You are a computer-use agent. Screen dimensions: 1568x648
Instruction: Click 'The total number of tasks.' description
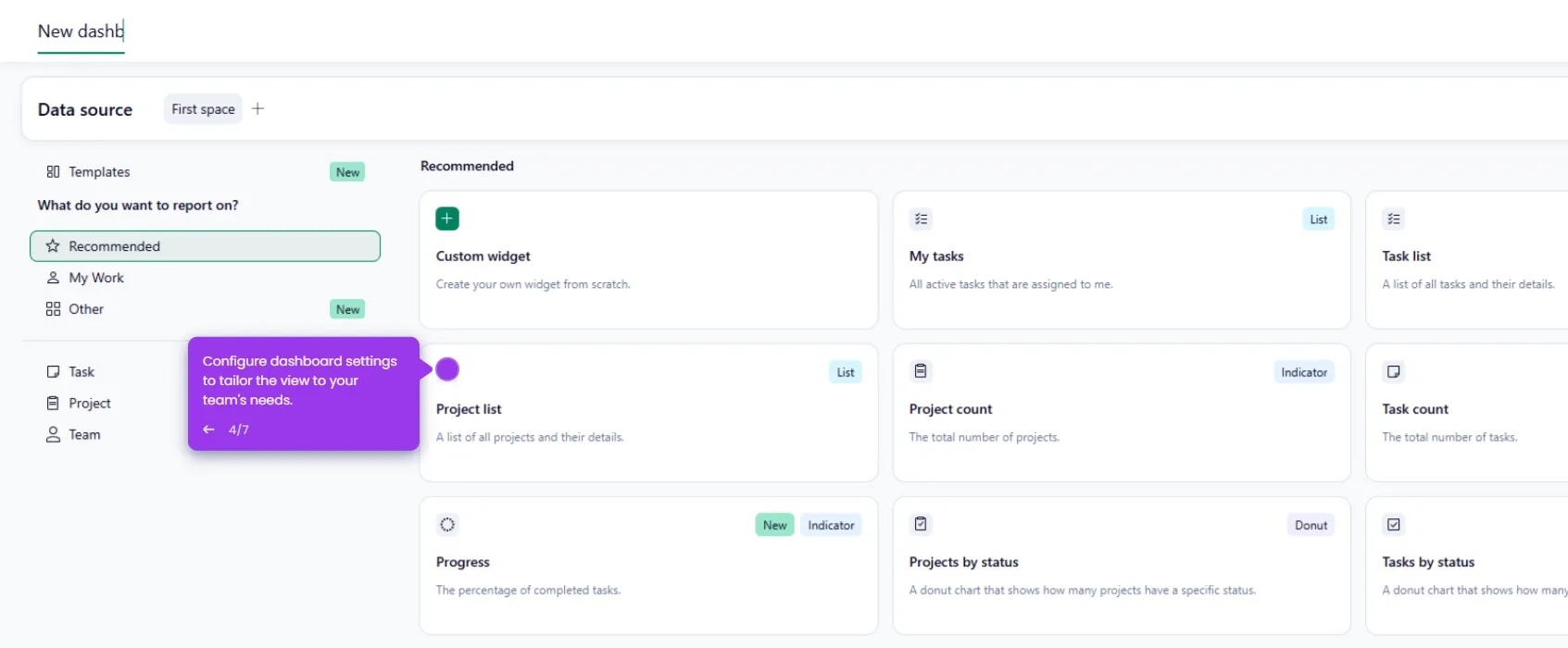(1449, 437)
